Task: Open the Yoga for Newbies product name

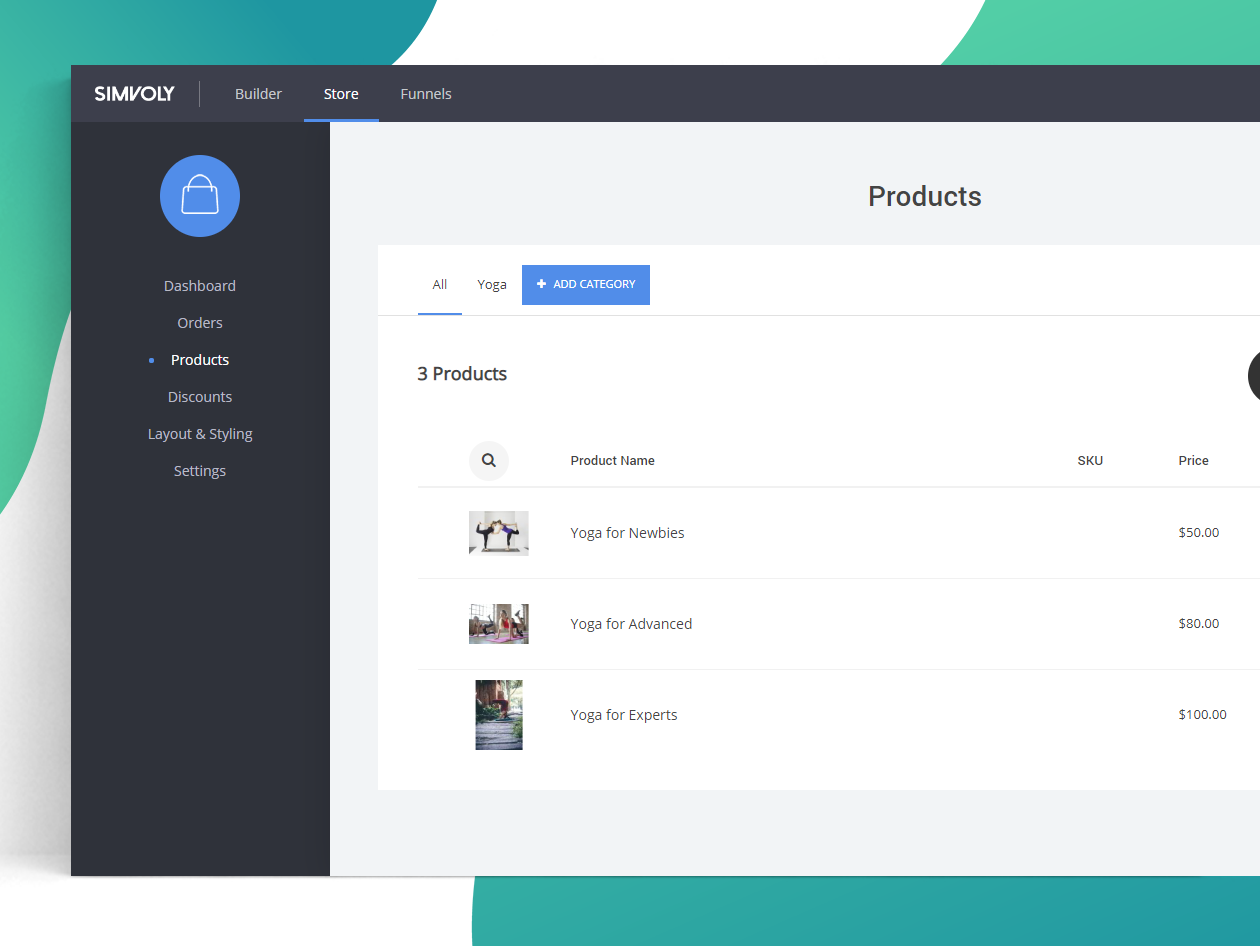Action: click(627, 533)
